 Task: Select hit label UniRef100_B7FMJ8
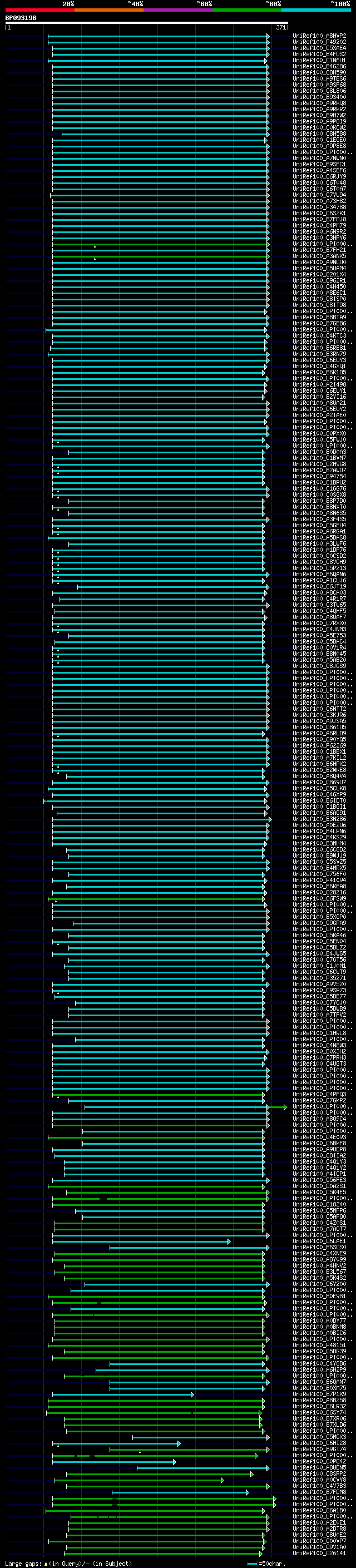pyautogui.click(x=319, y=220)
